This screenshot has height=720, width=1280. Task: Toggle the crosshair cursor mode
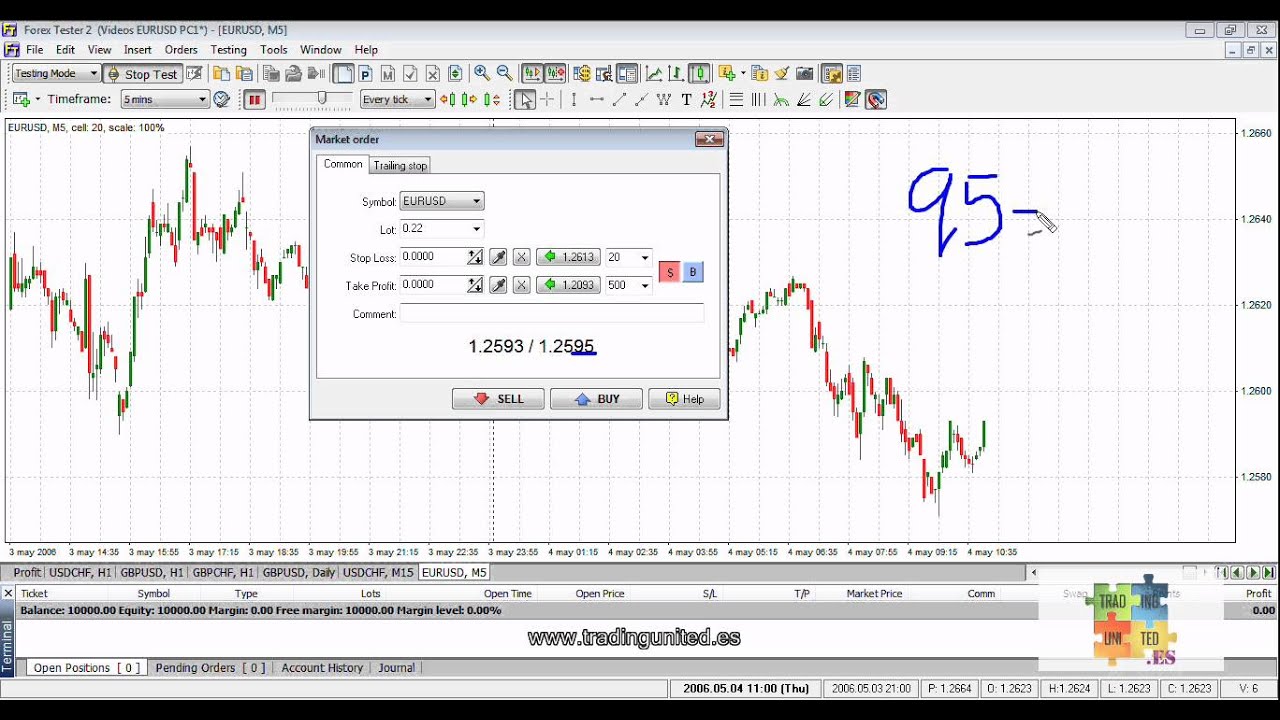click(547, 99)
